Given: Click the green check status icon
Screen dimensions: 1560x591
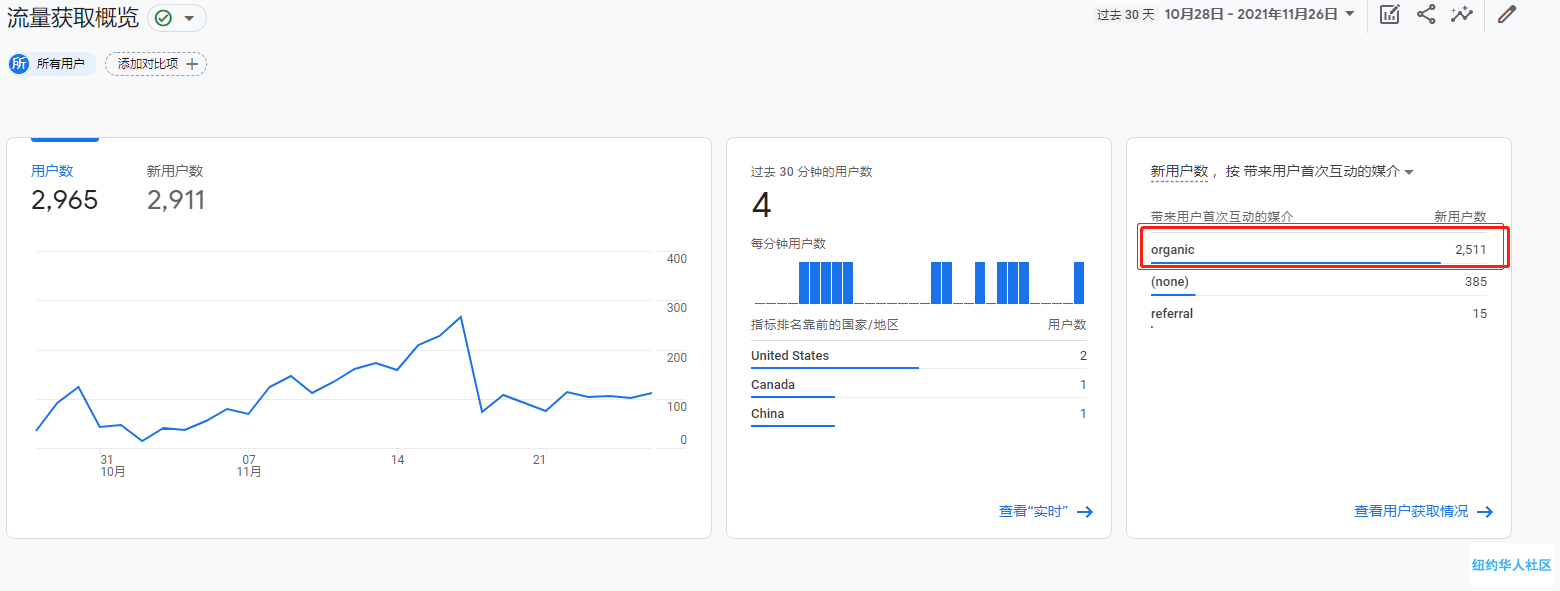Looking at the screenshot, I should pos(163,18).
